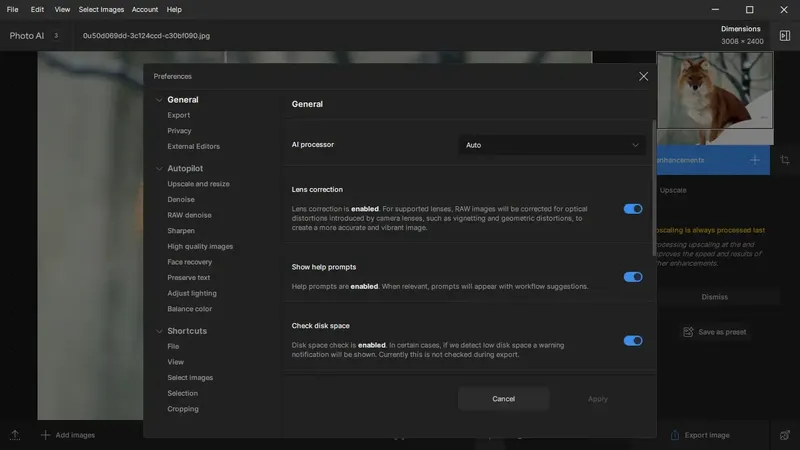Collapse the General section chevron
This screenshot has height=450, width=800.
[x=159, y=100]
